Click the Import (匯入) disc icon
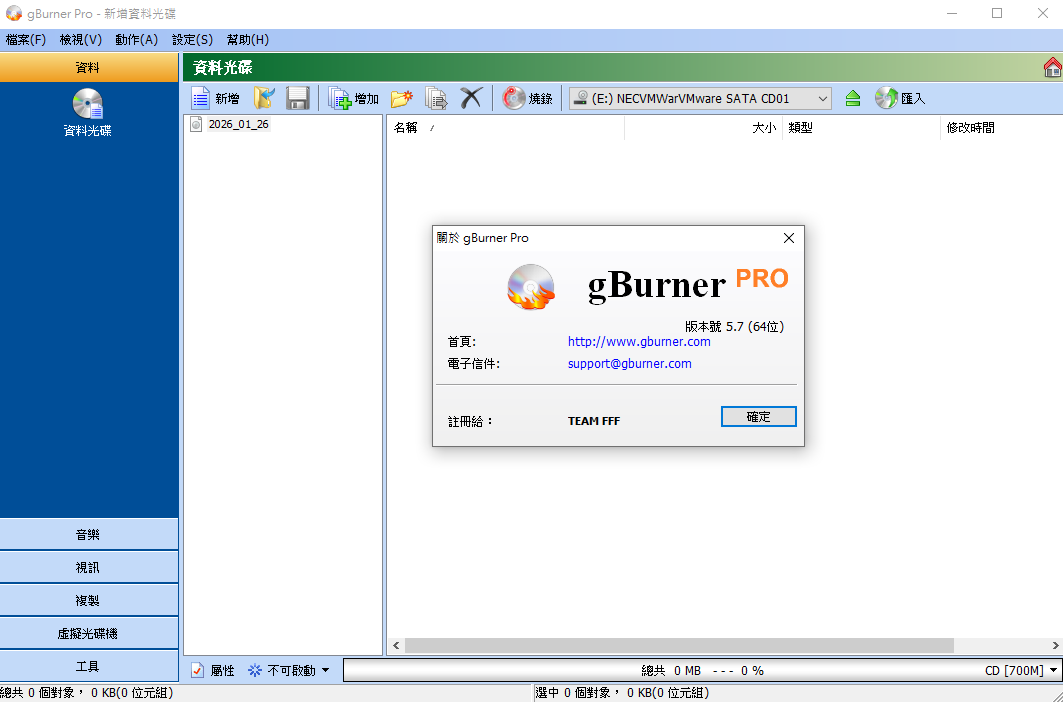Viewport: 1063px width, 702px height. (886, 98)
